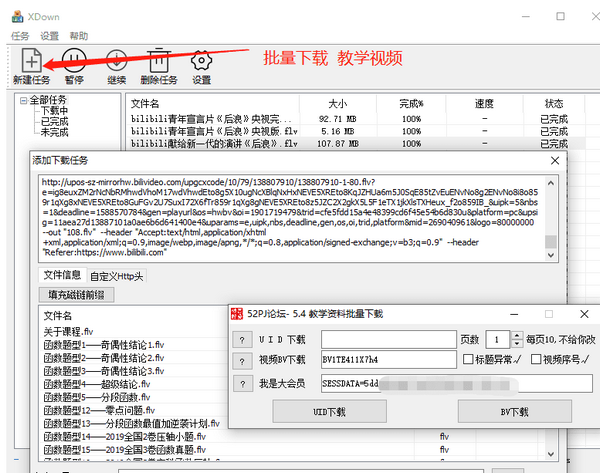Click the 删除任务 trash can icon

(158, 59)
